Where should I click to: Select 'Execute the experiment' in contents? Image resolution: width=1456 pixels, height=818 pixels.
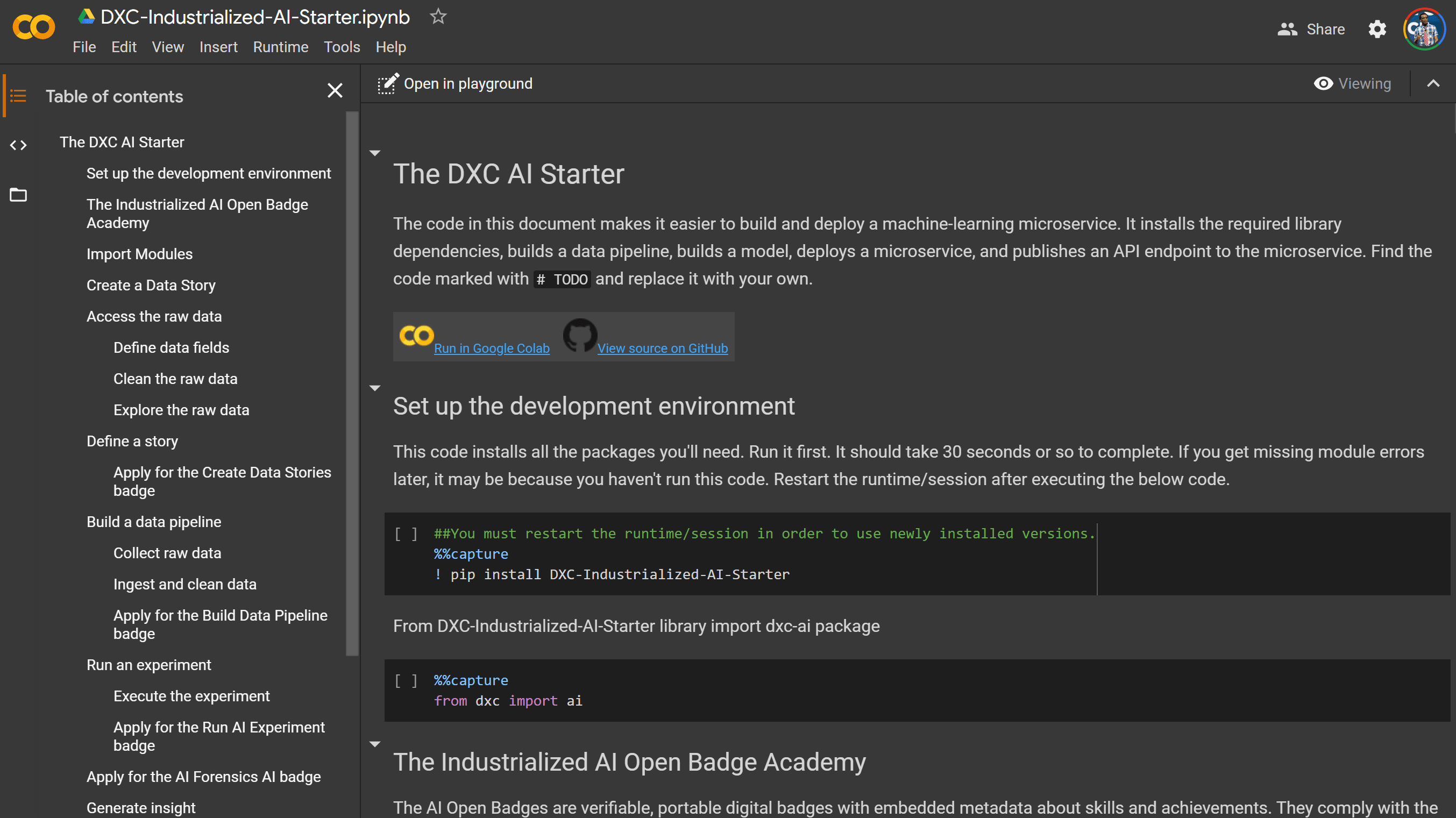[x=191, y=696]
